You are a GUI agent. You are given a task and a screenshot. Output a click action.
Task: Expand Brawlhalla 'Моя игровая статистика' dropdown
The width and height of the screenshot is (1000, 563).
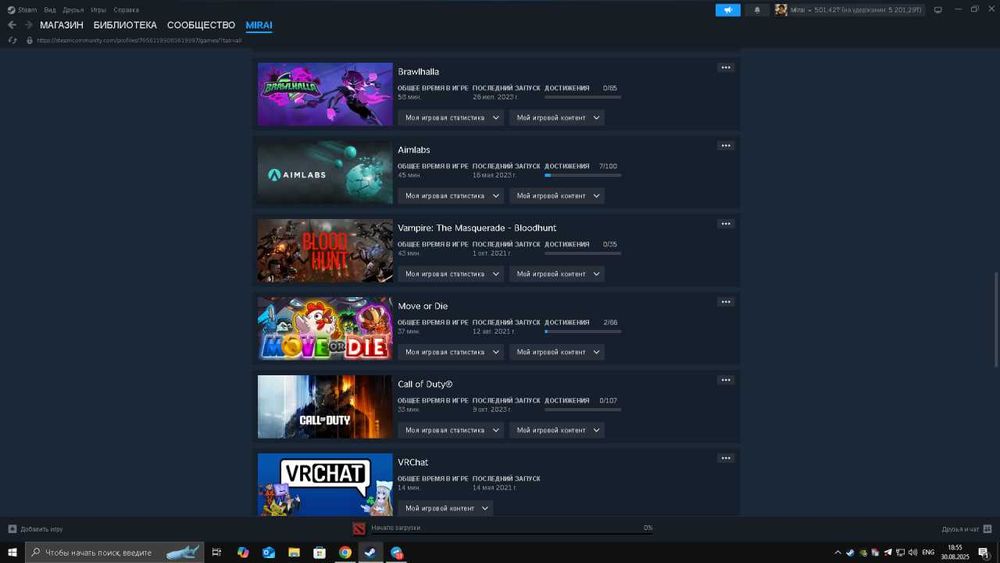click(451, 118)
